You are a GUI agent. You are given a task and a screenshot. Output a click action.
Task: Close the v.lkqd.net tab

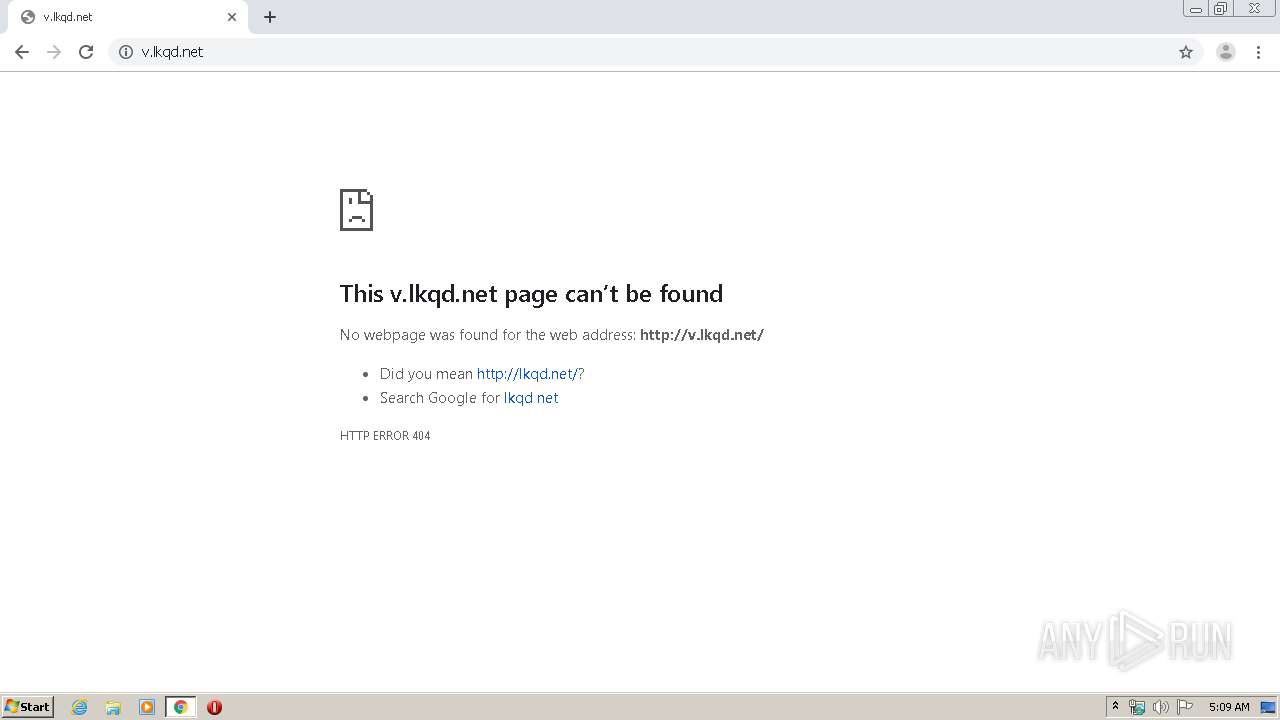232,17
